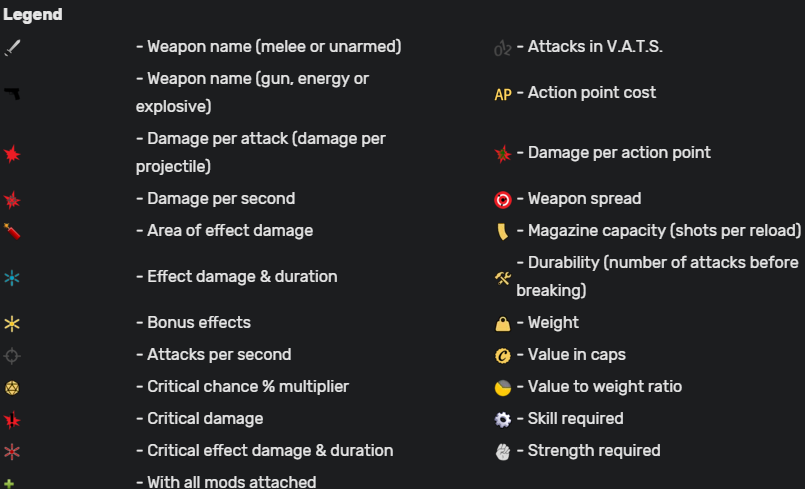Screen dimensions: 805x489
Task: Click the critical effect damage asterisk icon
Action: click(12, 451)
